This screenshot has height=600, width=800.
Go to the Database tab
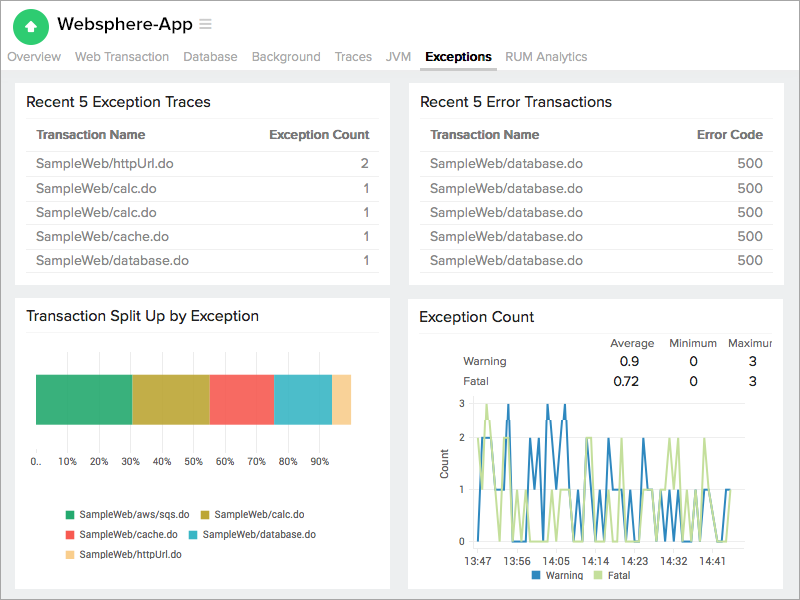[210, 57]
